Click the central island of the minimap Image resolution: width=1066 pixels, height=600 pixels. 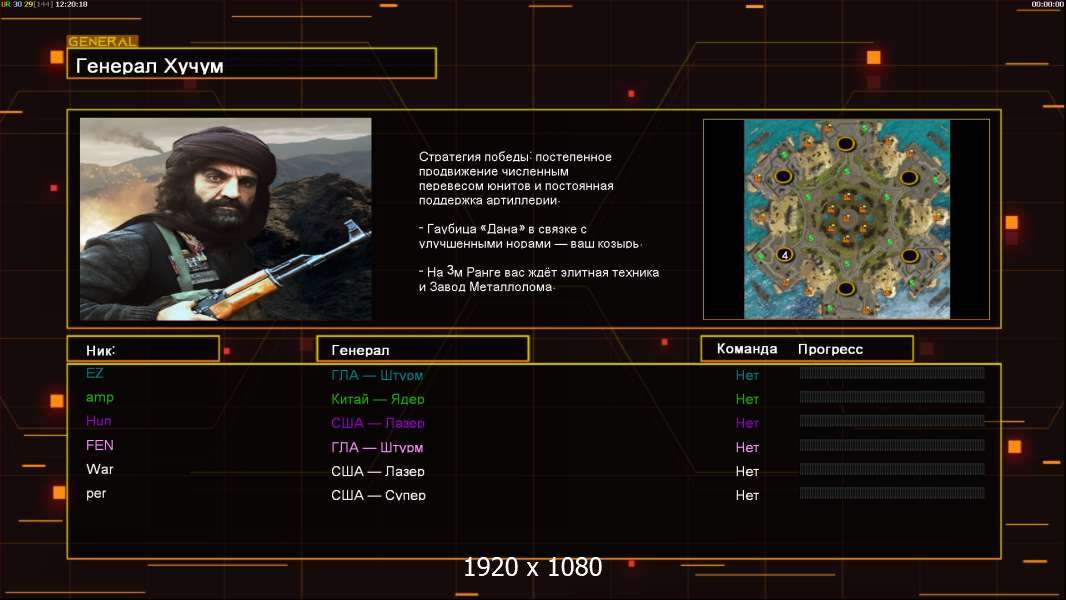846,216
